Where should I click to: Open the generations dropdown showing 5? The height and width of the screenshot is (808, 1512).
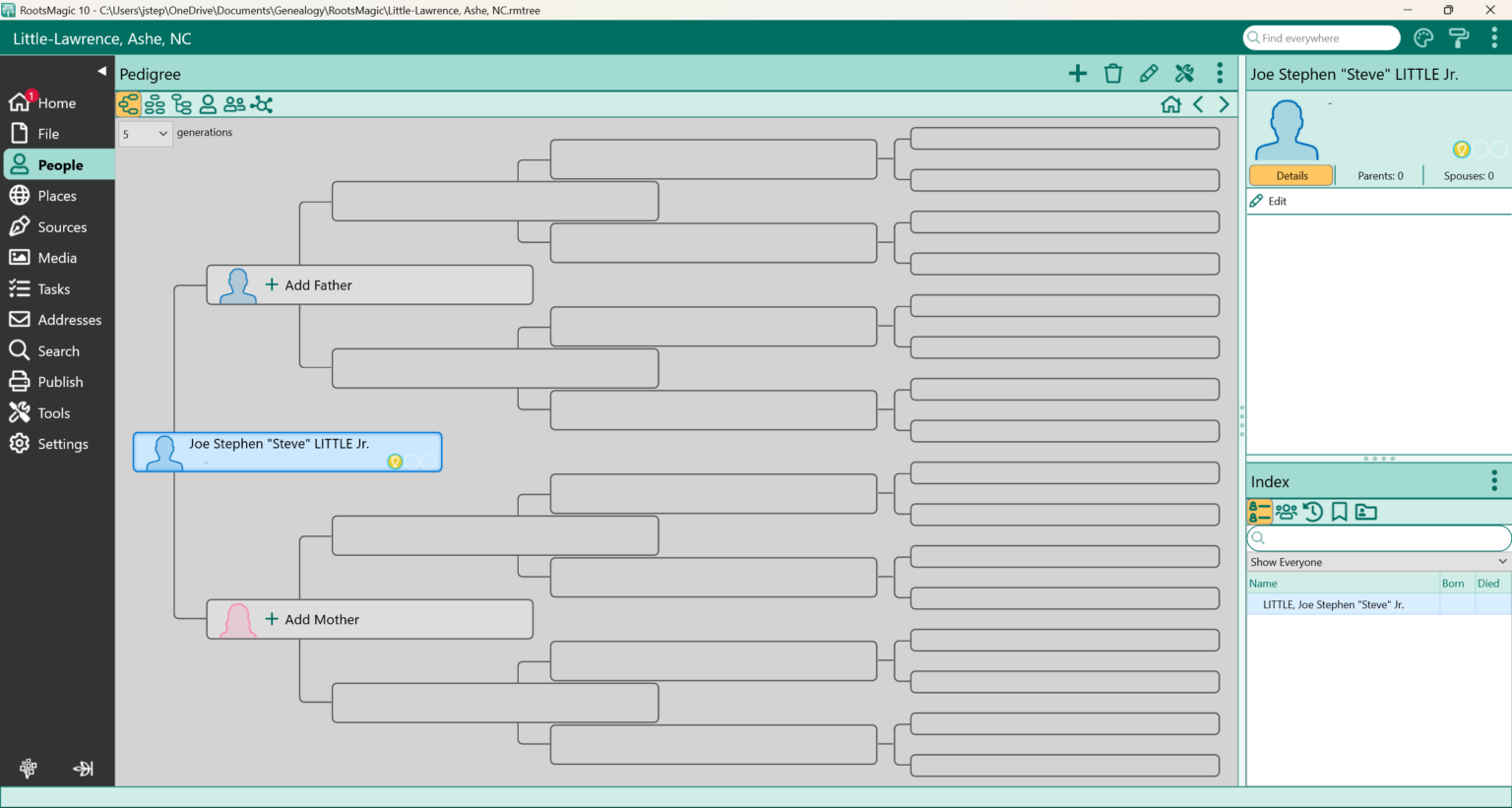(145, 133)
